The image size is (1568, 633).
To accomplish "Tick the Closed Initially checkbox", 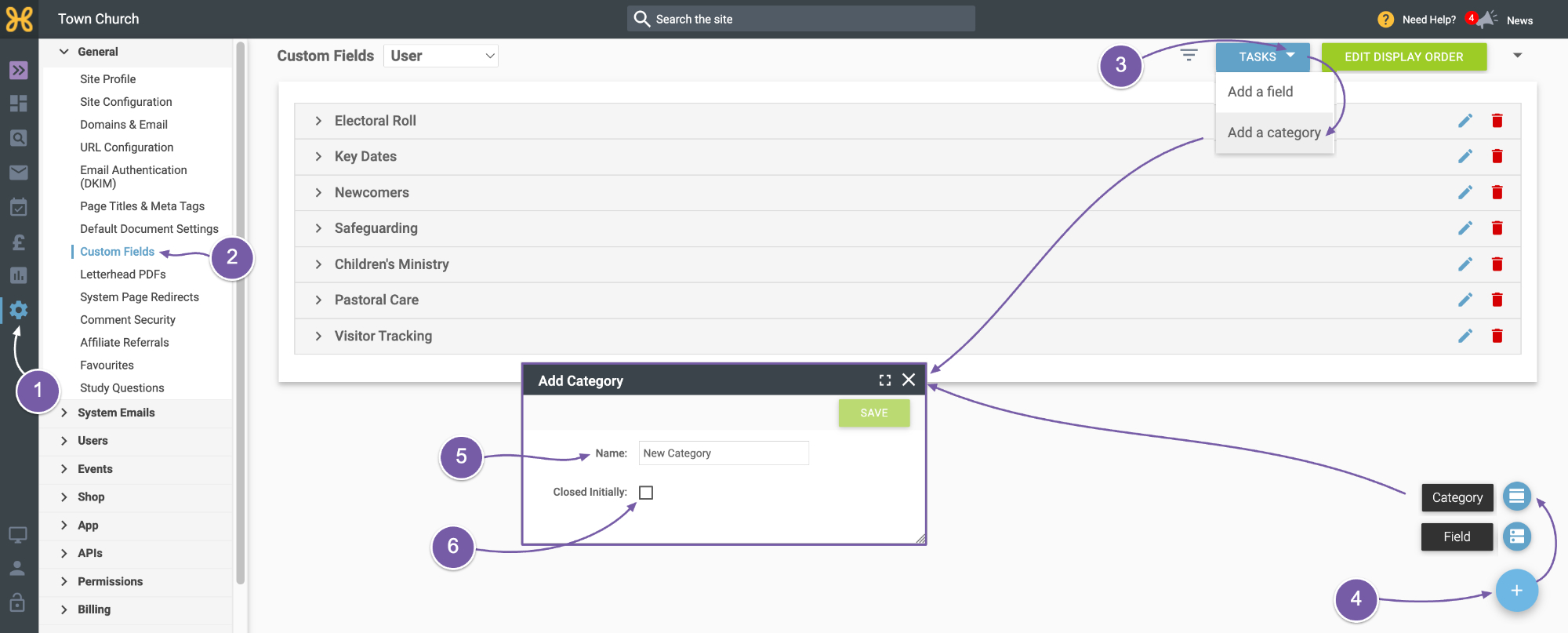I will tap(646, 493).
